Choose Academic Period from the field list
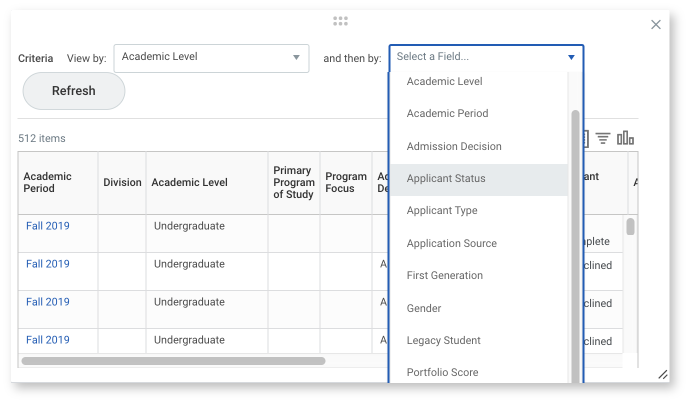The image size is (689, 403). click(x=479, y=113)
